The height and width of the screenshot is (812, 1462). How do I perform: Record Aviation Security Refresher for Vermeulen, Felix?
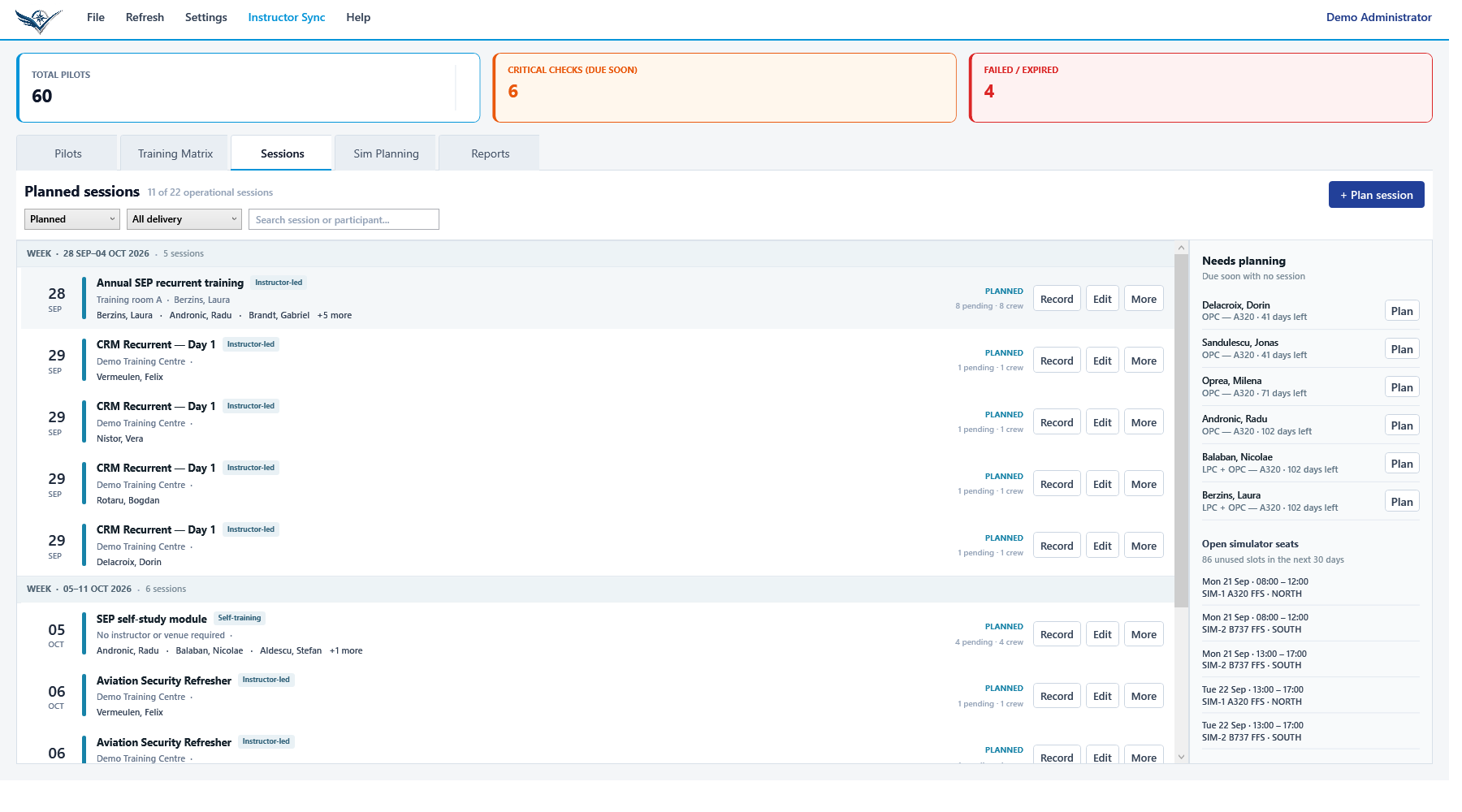click(x=1057, y=696)
